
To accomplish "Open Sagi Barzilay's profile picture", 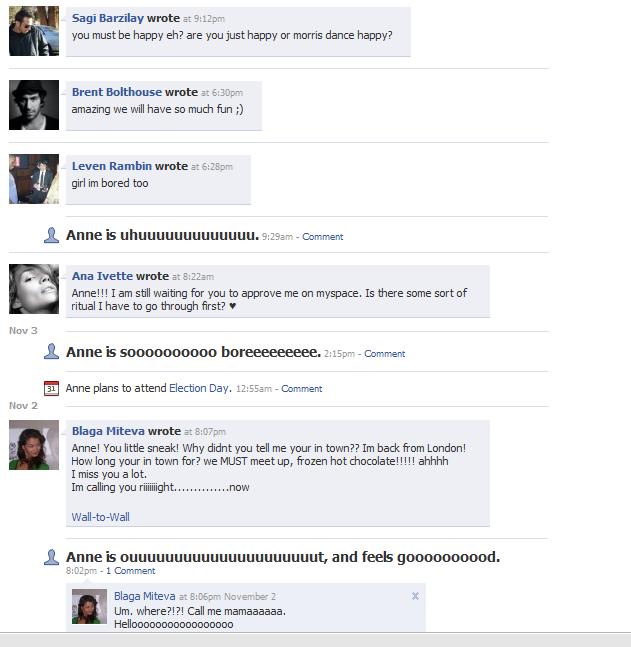I will coord(34,31).
